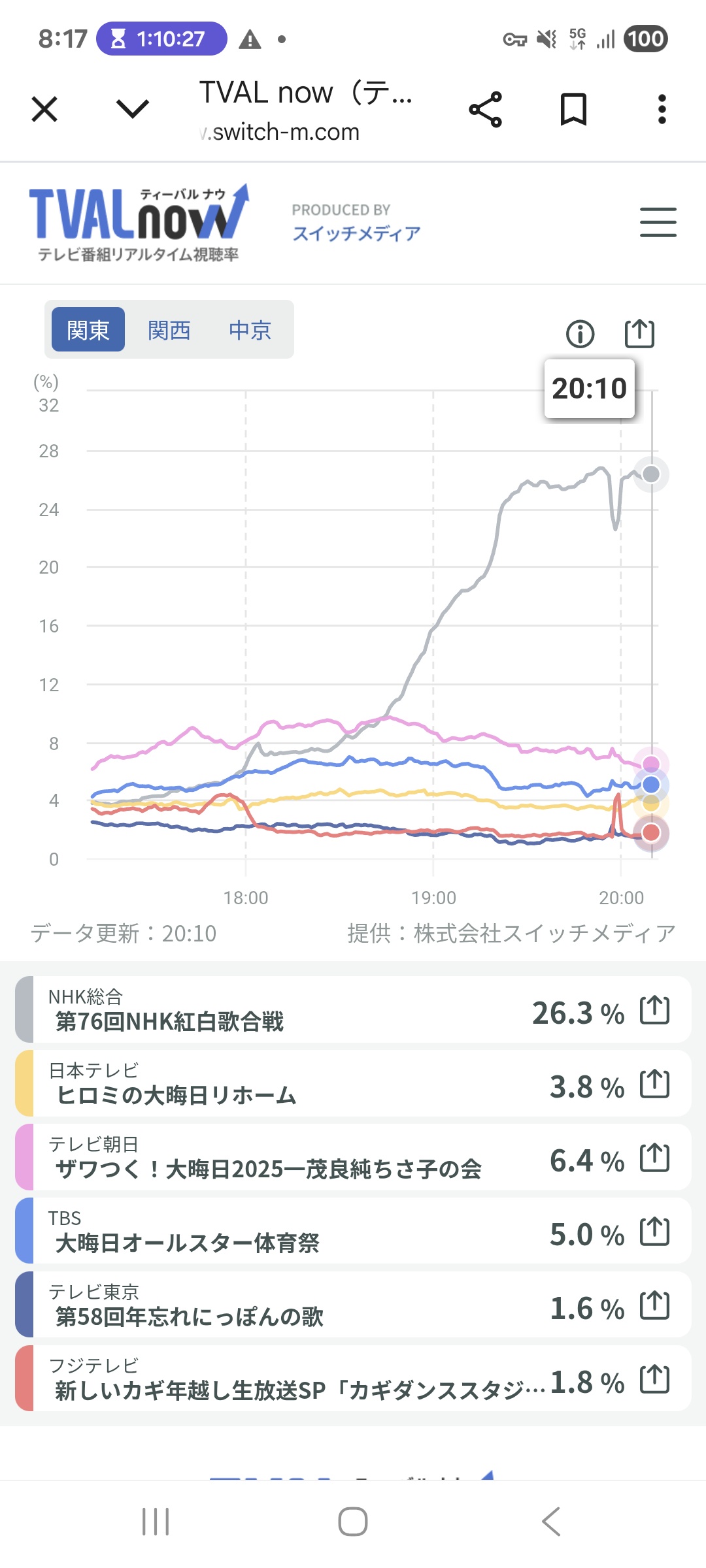
Task: Share the NHK紅白歌合戦 rating row
Action: pyautogui.click(x=654, y=1010)
